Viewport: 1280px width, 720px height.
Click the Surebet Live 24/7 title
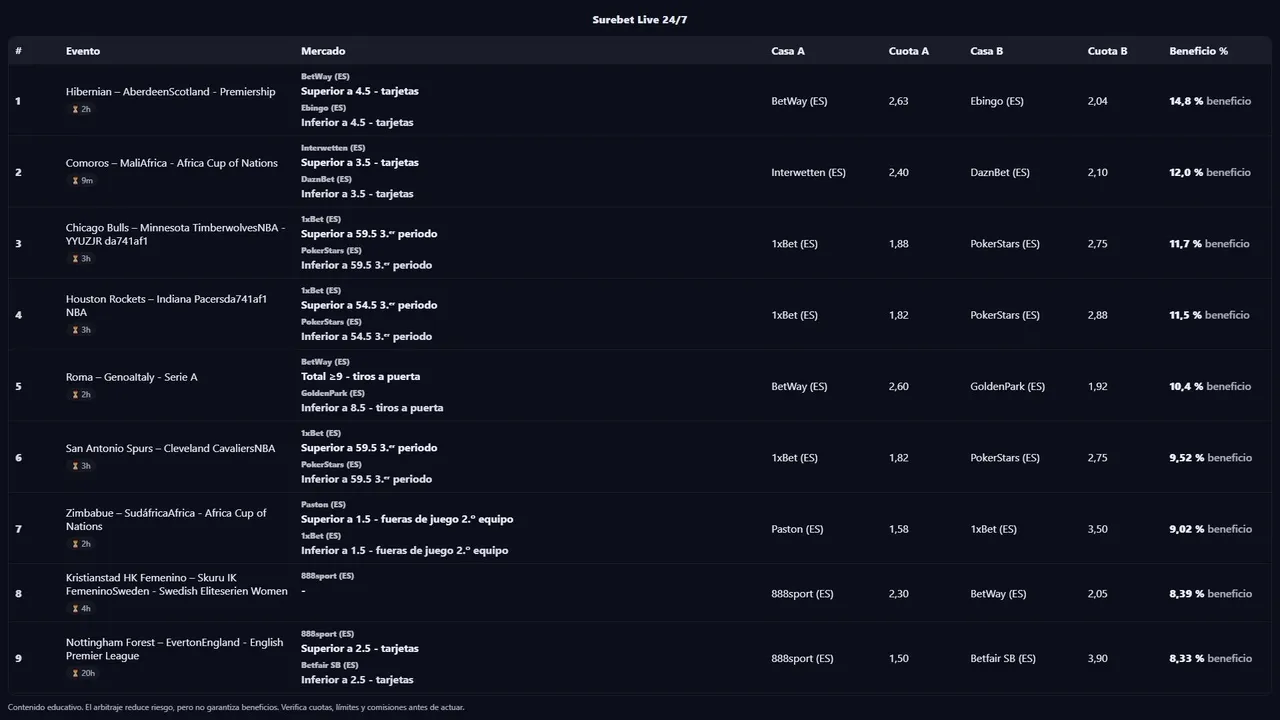tap(640, 20)
